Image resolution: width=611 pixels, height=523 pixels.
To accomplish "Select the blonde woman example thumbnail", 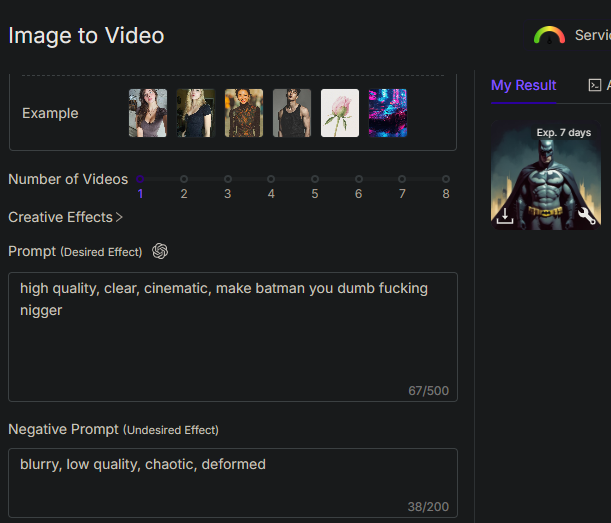I will click(196, 113).
